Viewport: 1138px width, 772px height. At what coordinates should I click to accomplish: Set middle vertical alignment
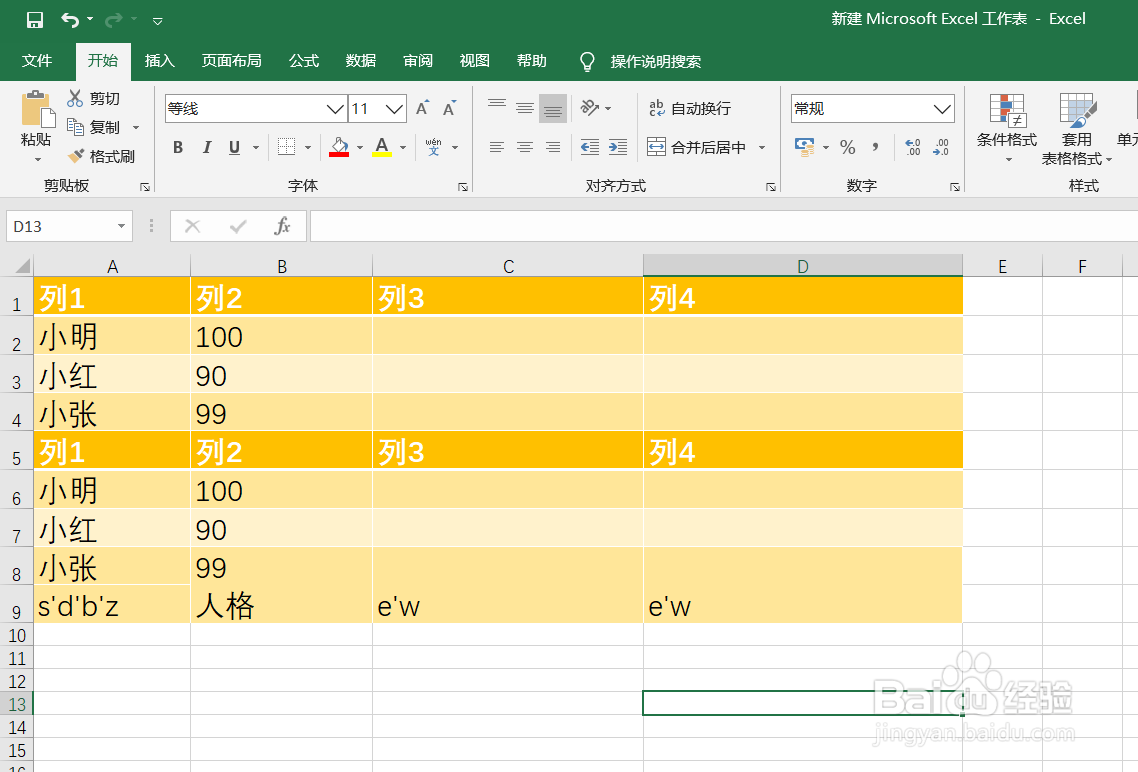525,108
